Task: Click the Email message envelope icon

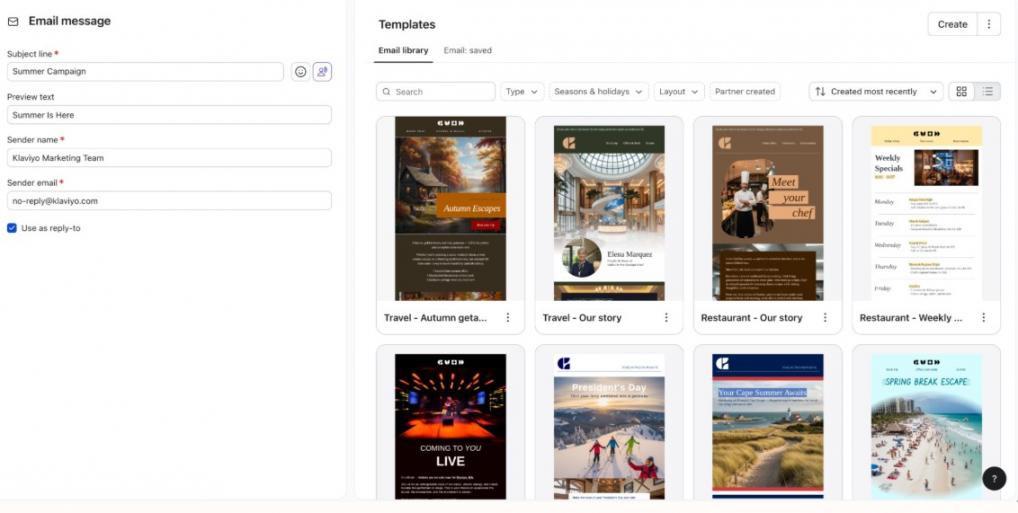Action: click(x=13, y=21)
